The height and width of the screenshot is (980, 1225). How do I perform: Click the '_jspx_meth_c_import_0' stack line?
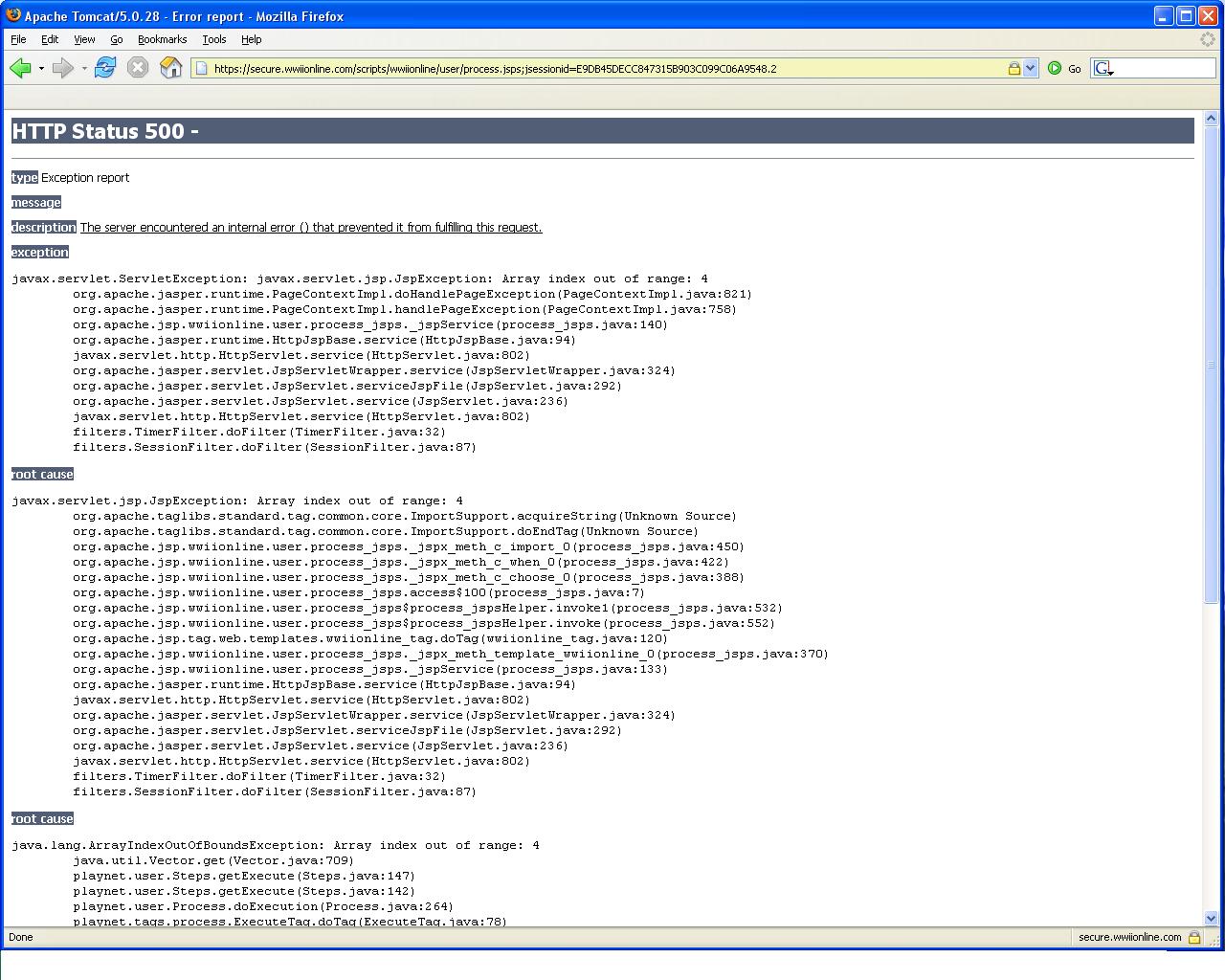[x=409, y=547]
